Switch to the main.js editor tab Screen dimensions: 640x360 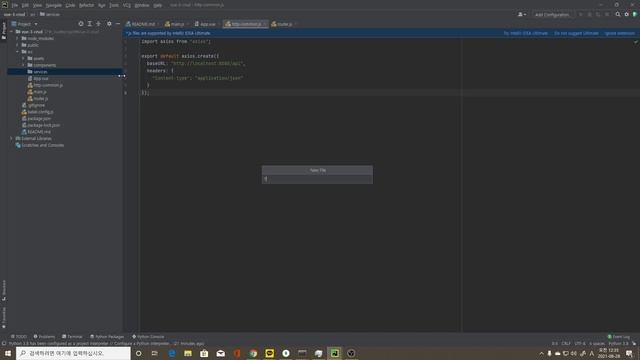click(x=176, y=24)
